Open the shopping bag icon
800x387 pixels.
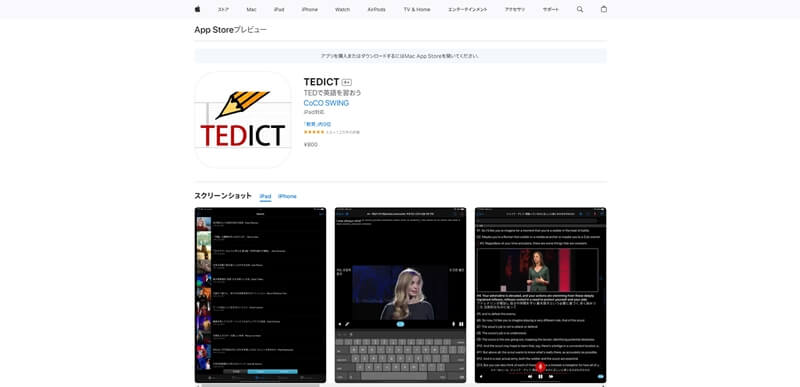coord(604,9)
